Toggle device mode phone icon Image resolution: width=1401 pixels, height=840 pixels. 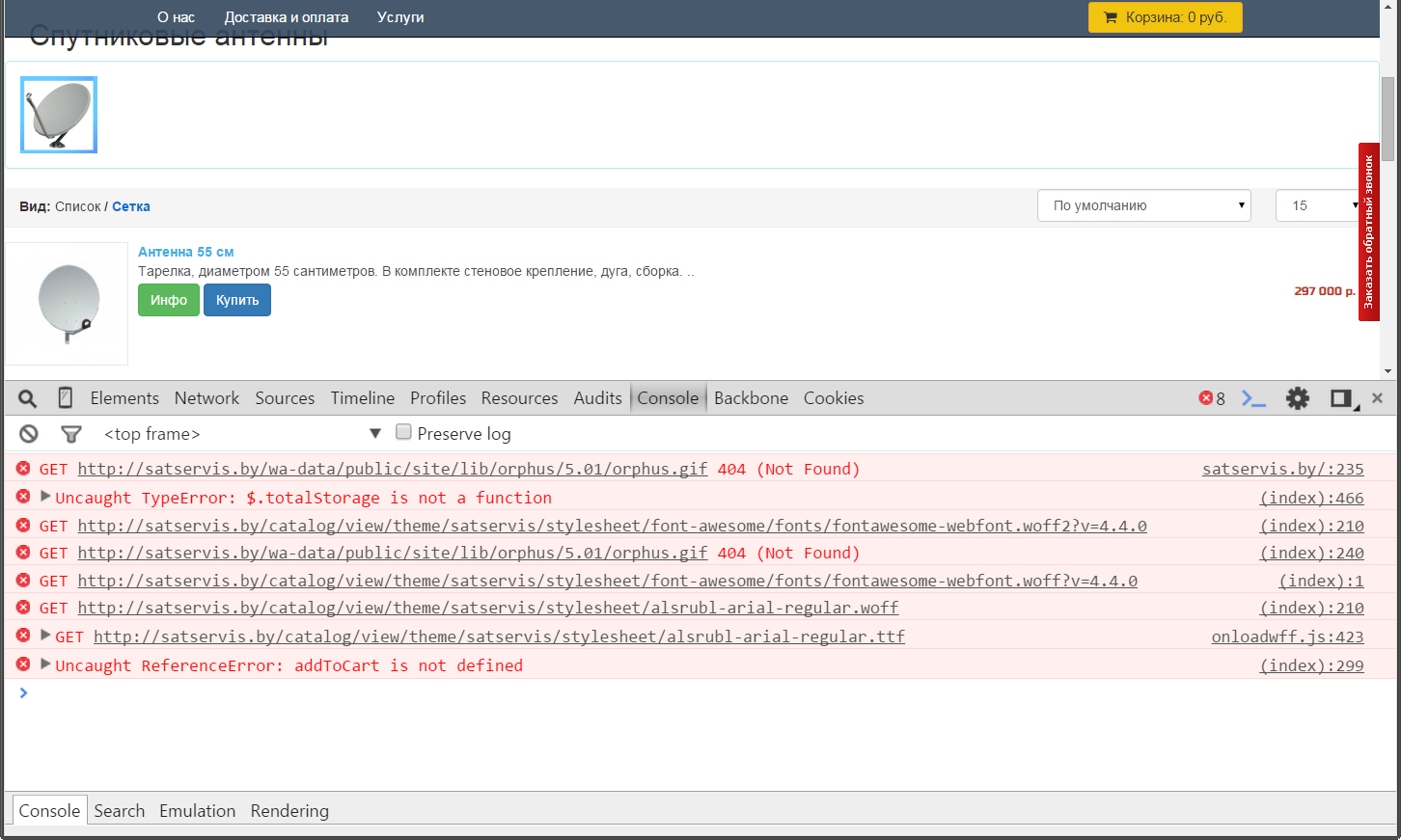pyautogui.click(x=66, y=397)
